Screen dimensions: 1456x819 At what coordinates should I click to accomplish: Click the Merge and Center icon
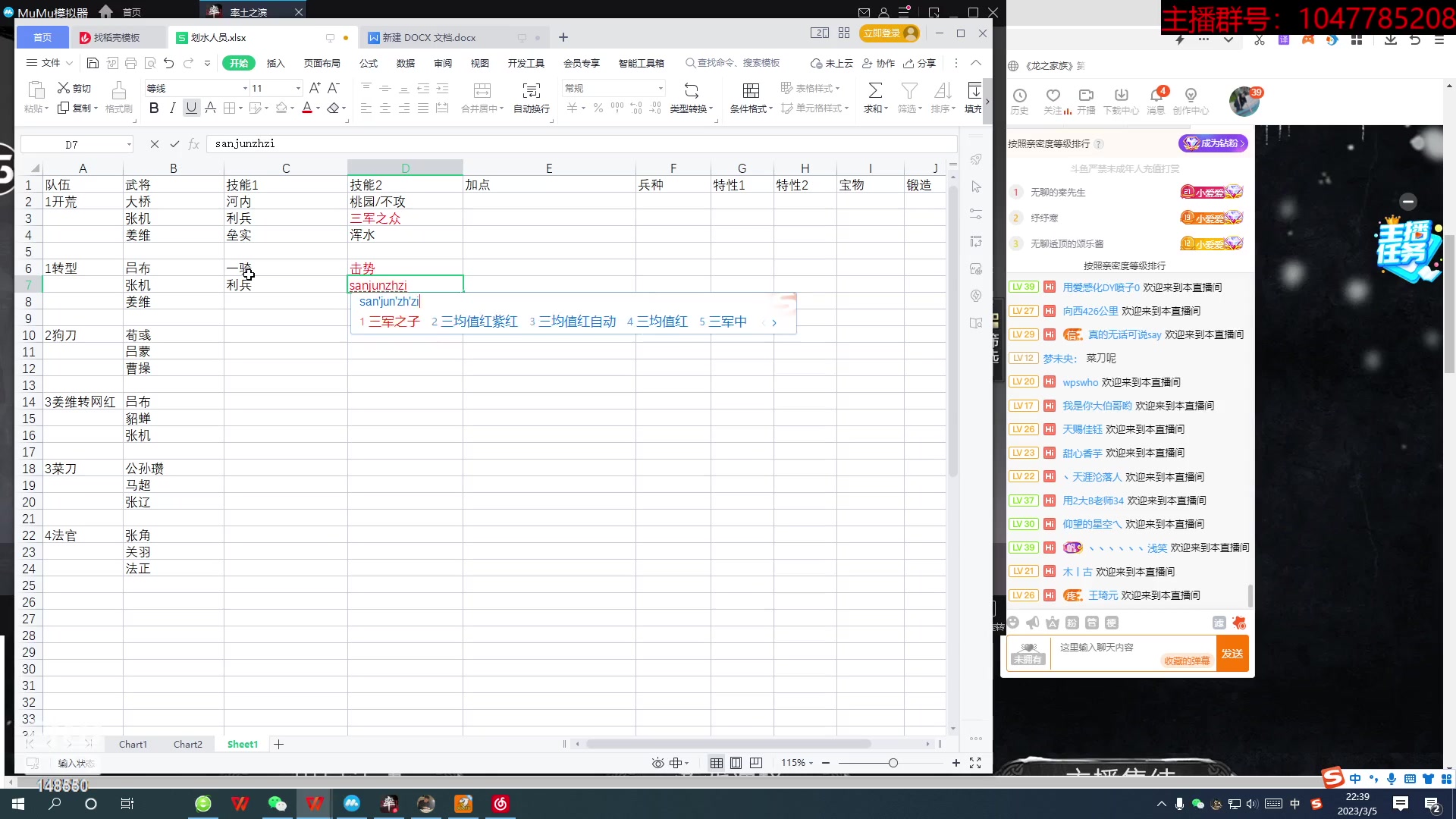[482, 91]
